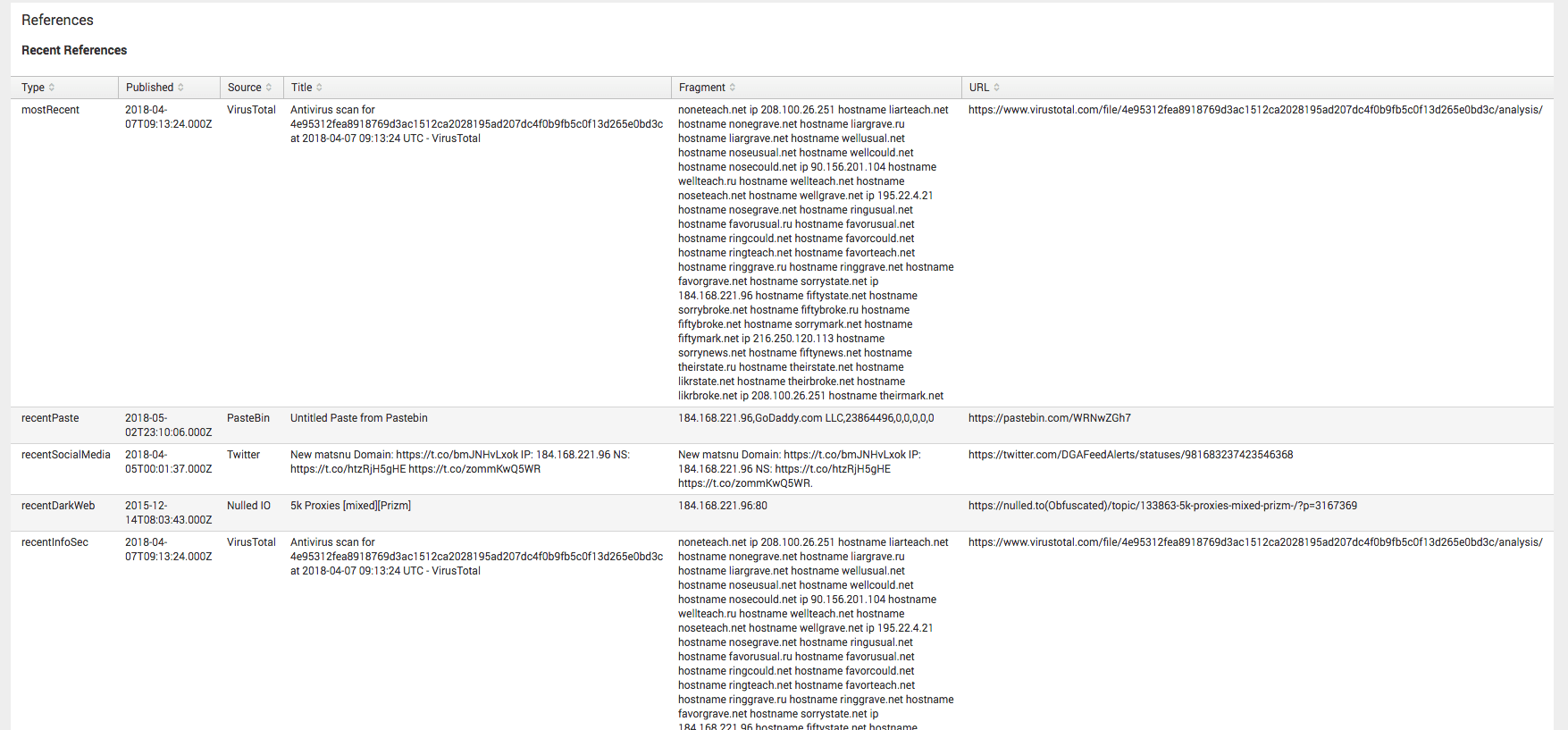Click the GoDaddy.com LLC fragment cell
Screen dimensions: 1568x730
coord(806,418)
